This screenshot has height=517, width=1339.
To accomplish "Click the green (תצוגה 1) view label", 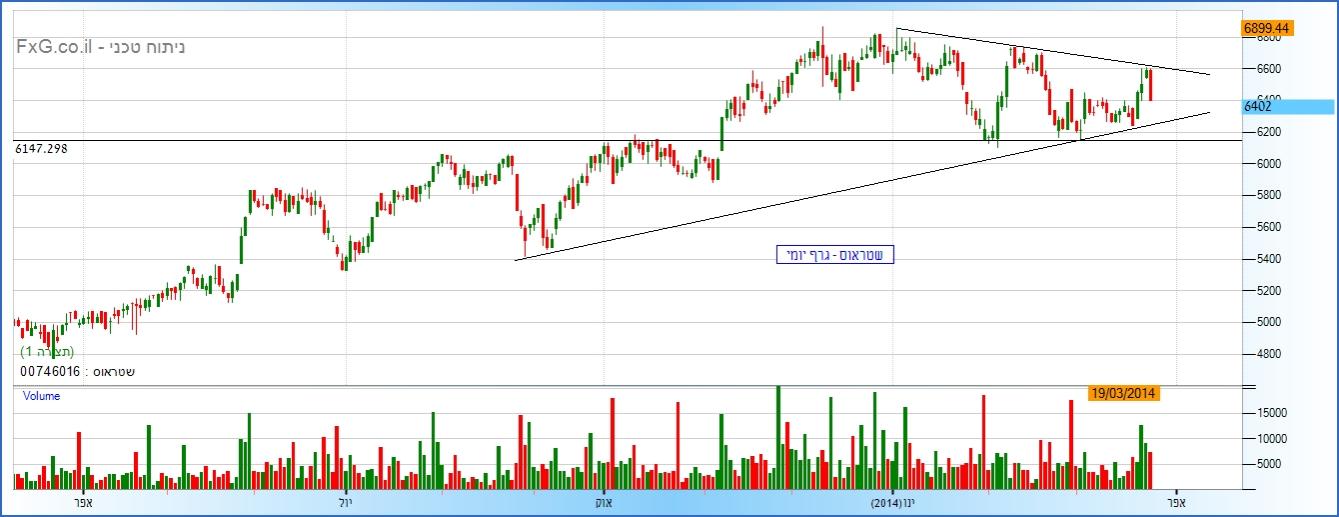I will click(x=47, y=352).
